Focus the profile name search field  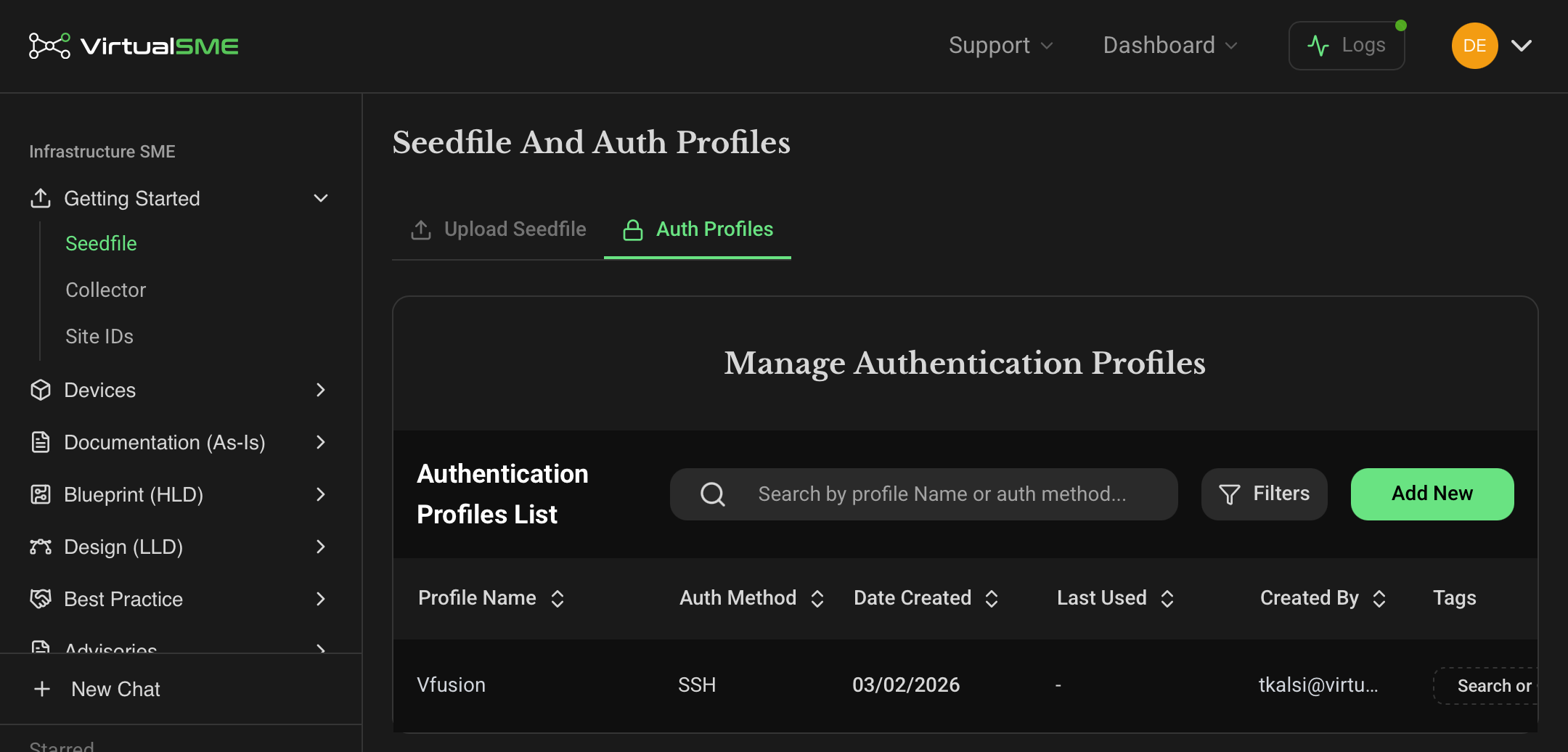[x=923, y=494]
